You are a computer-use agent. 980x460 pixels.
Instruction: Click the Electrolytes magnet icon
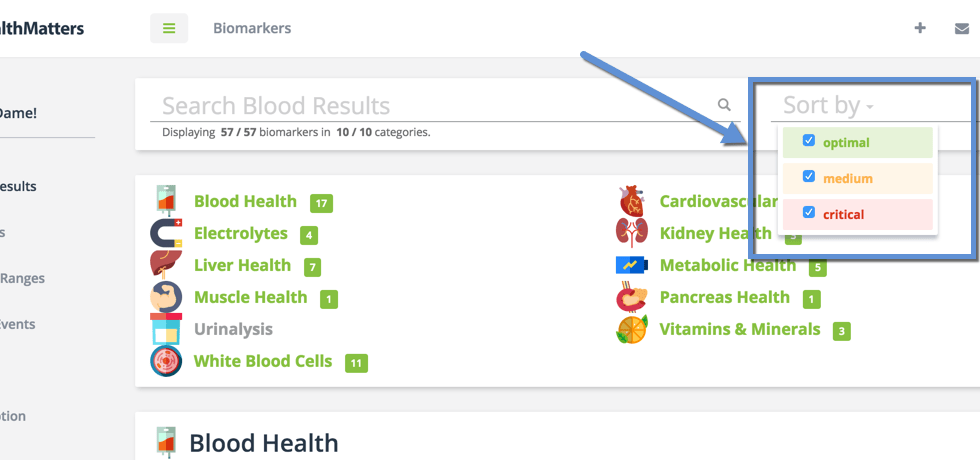pos(166,234)
